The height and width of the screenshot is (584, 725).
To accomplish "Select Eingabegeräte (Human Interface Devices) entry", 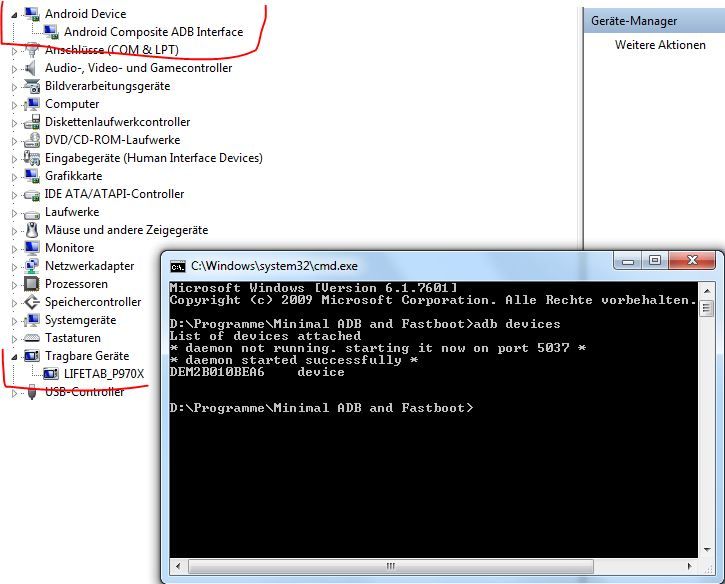I will coord(153,158).
